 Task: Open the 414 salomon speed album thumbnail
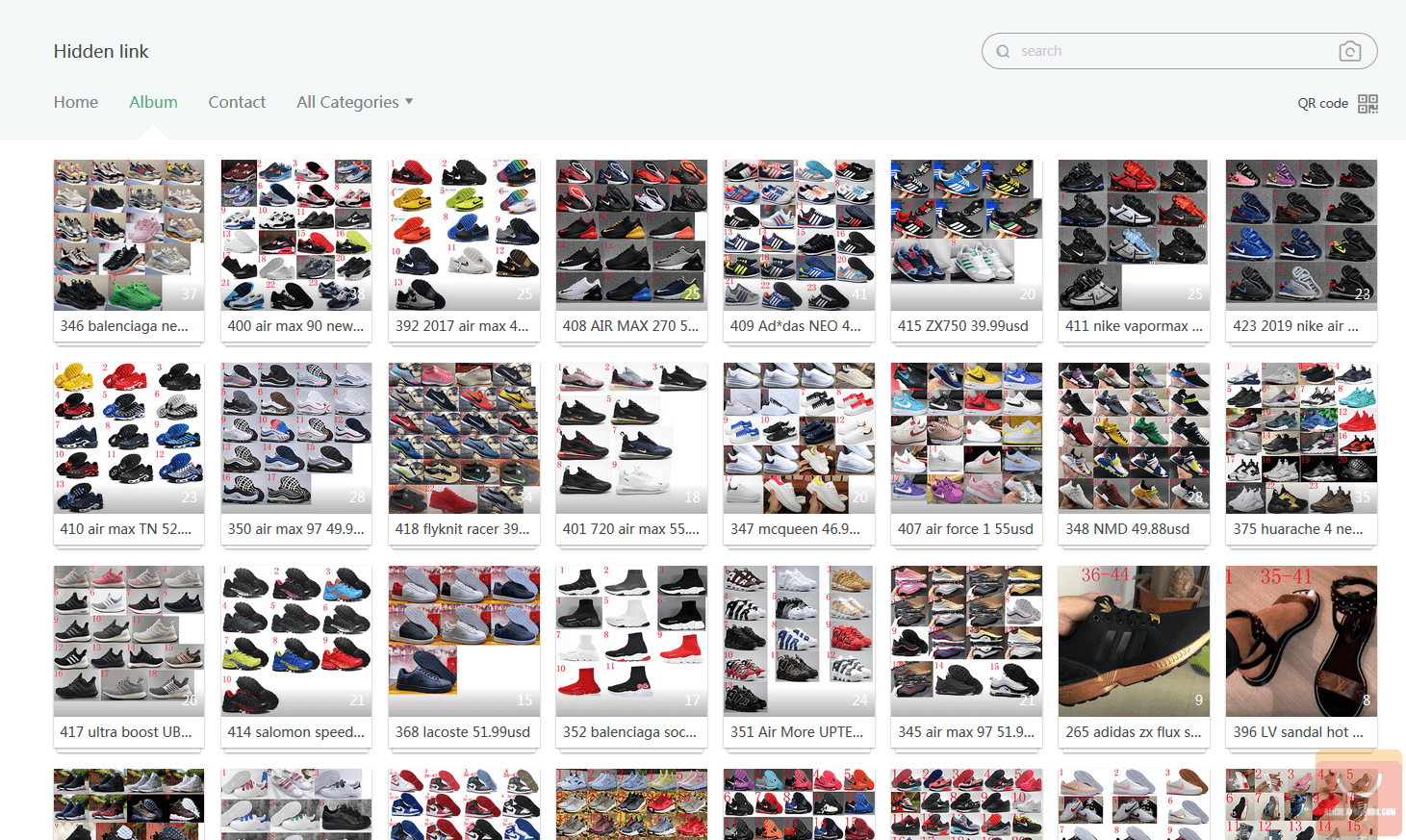tap(296, 641)
